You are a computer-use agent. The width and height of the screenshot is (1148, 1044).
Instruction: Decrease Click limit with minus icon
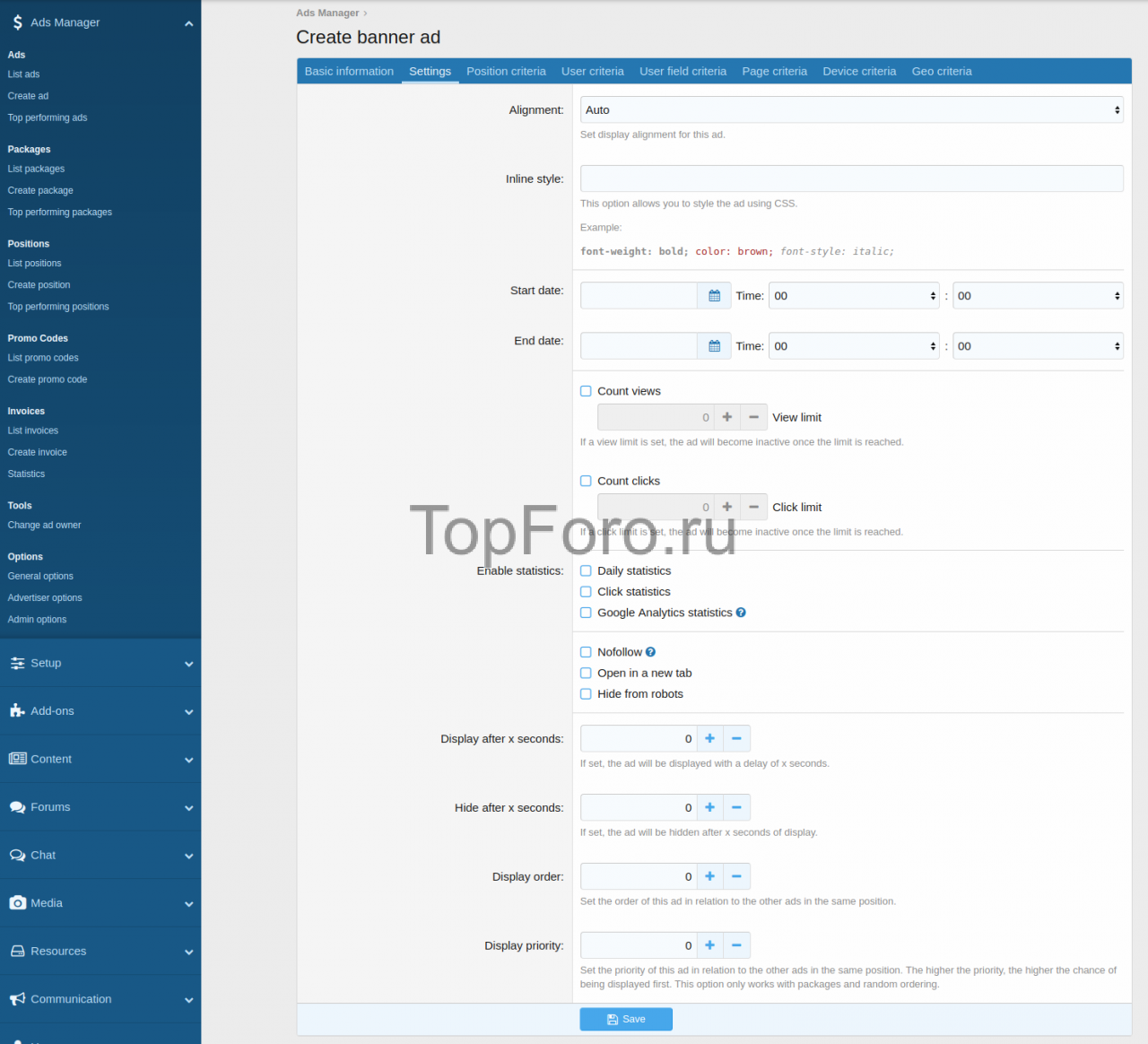[x=754, y=507]
